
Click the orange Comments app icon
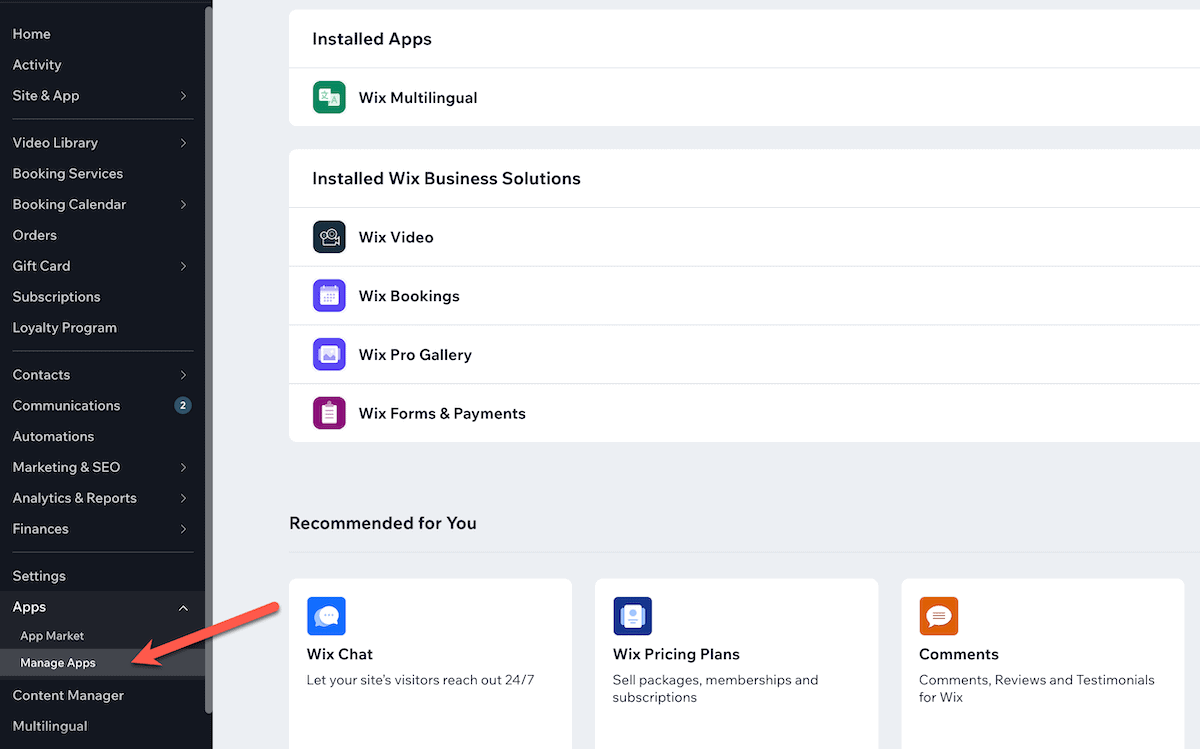[x=938, y=616]
